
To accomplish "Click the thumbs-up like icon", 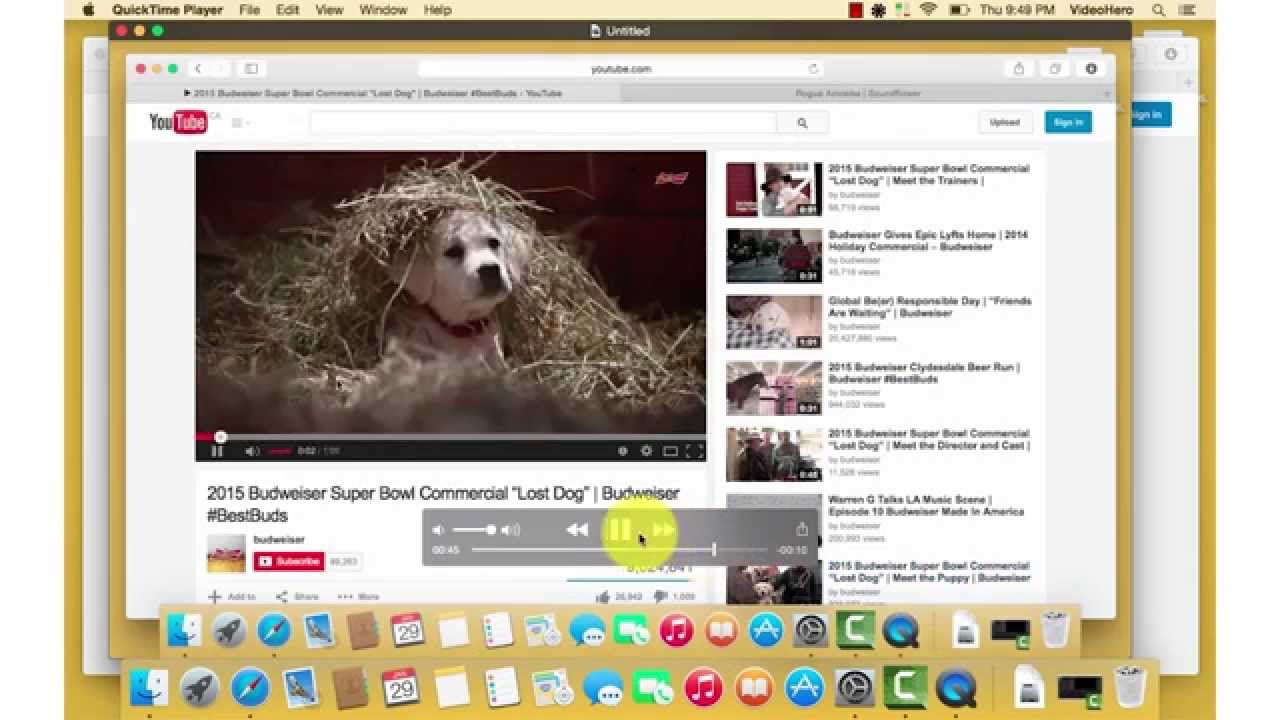I will [602, 597].
